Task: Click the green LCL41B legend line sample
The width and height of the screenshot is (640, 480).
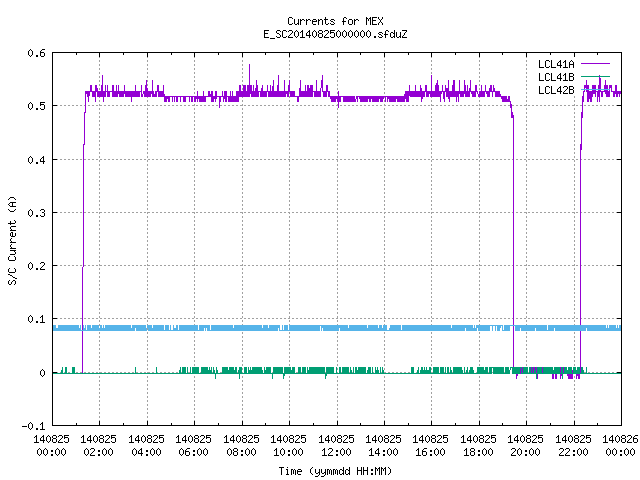Action: click(x=595, y=77)
